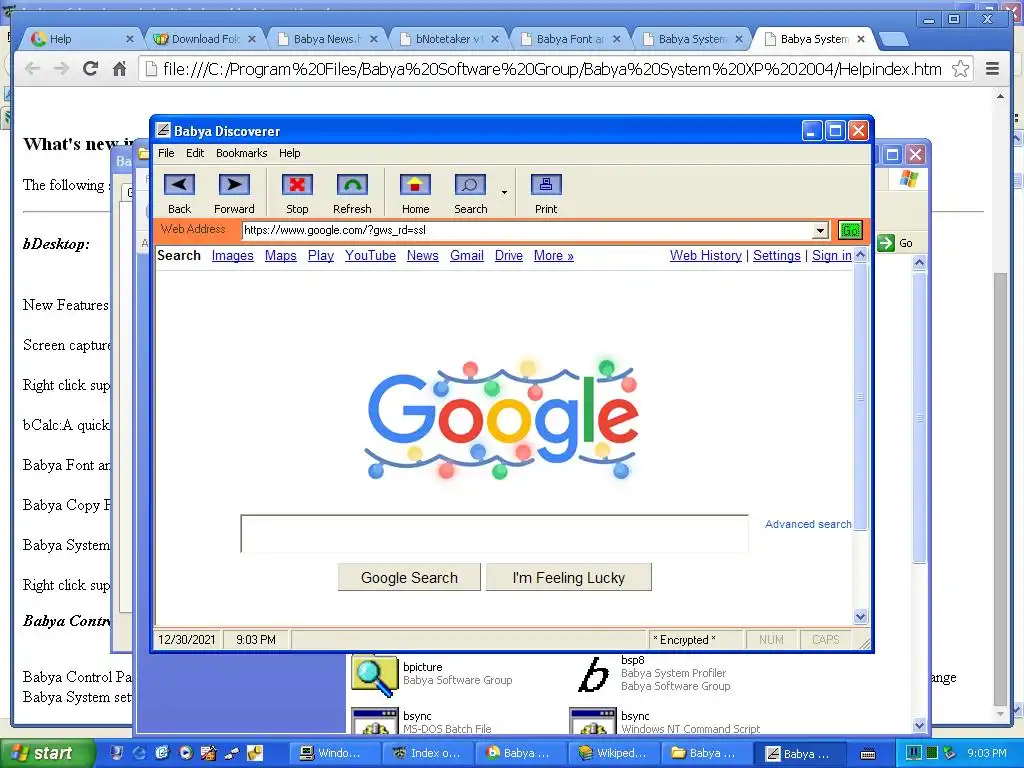The height and width of the screenshot is (768, 1024).
Task: Click the Google Settings link
Action: 776,255
